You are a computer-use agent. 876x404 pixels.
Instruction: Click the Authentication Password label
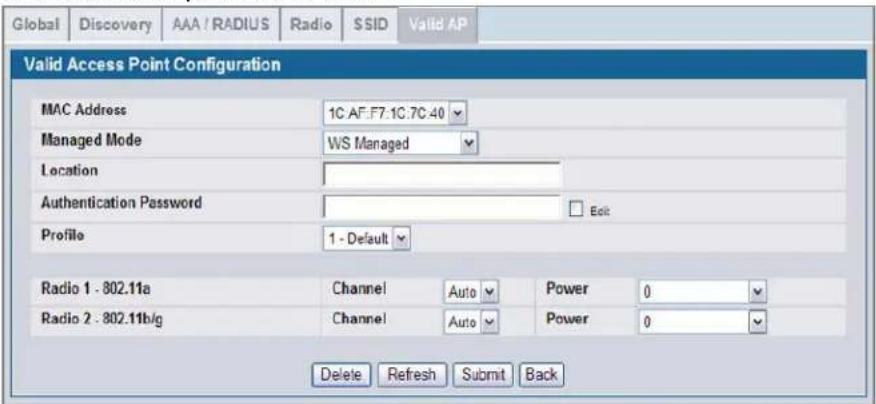click(x=122, y=203)
